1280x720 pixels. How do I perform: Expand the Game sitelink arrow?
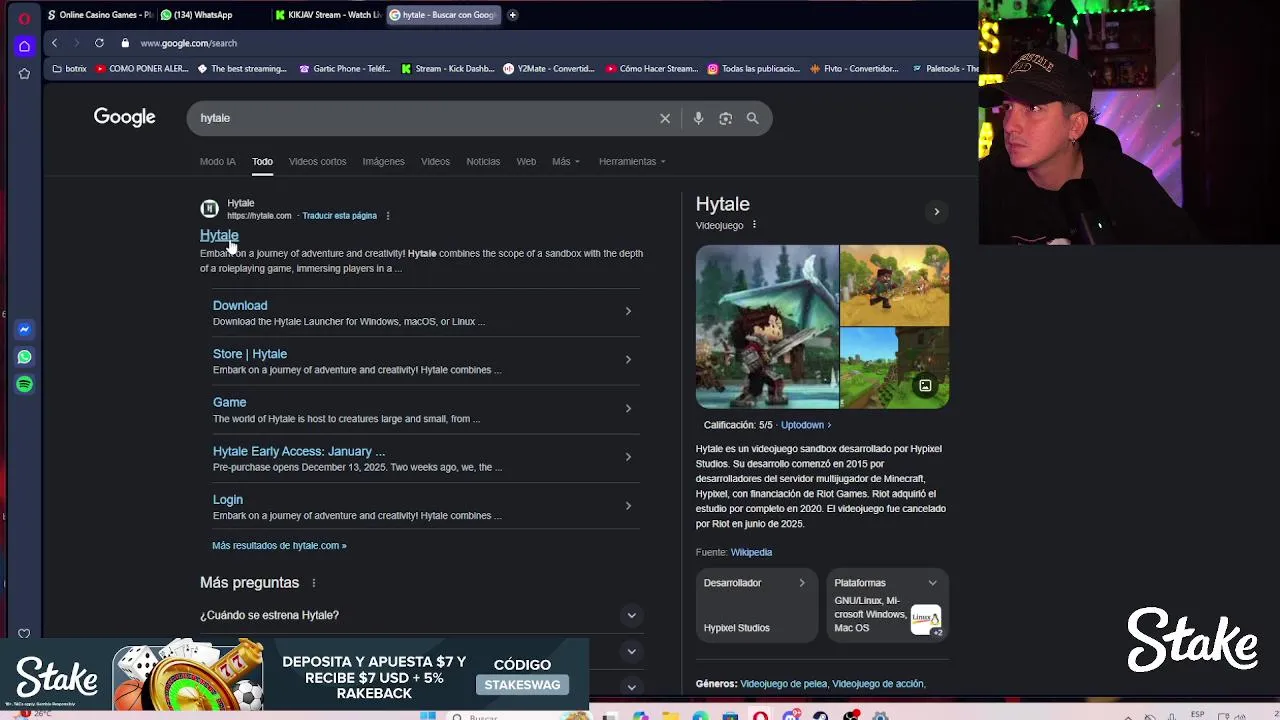click(628, 408)
